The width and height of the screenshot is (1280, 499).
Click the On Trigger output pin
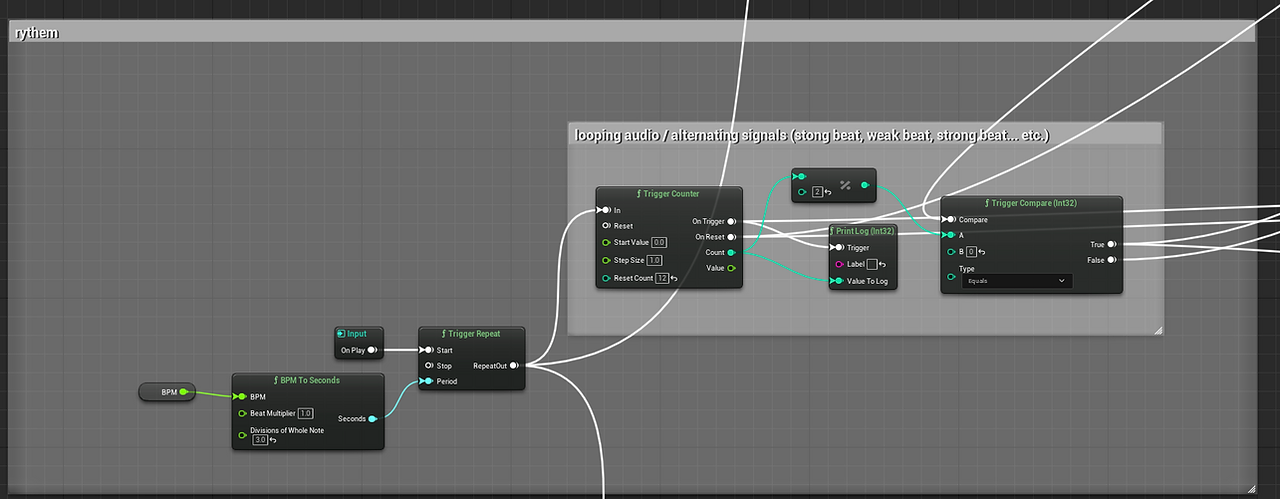(732, 221)
